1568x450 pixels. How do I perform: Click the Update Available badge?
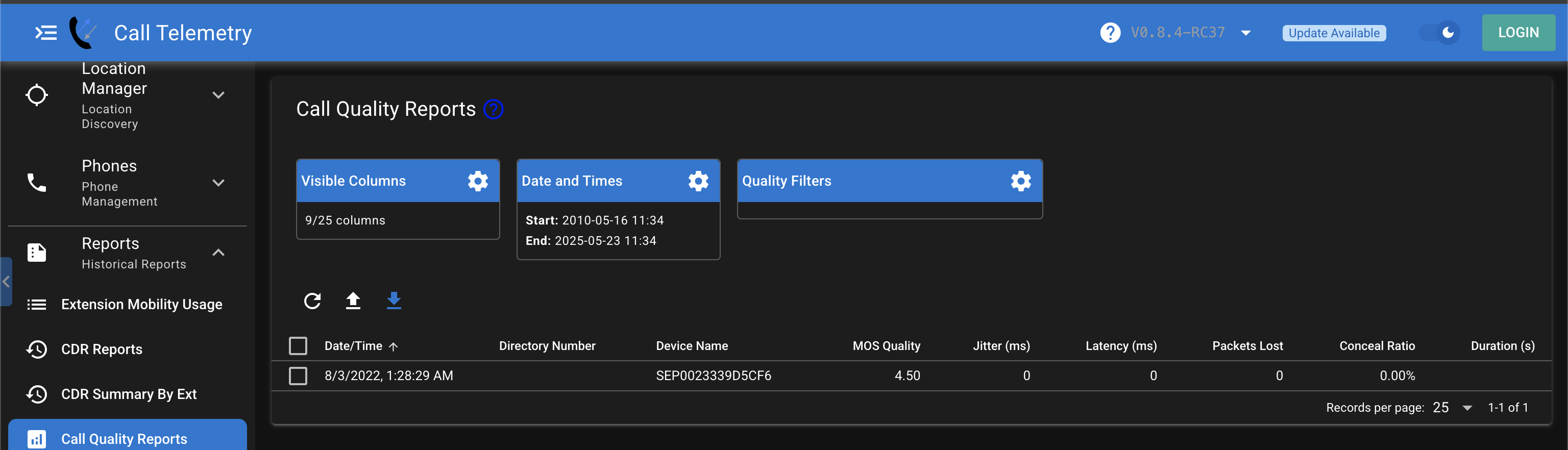(1334, 33)
